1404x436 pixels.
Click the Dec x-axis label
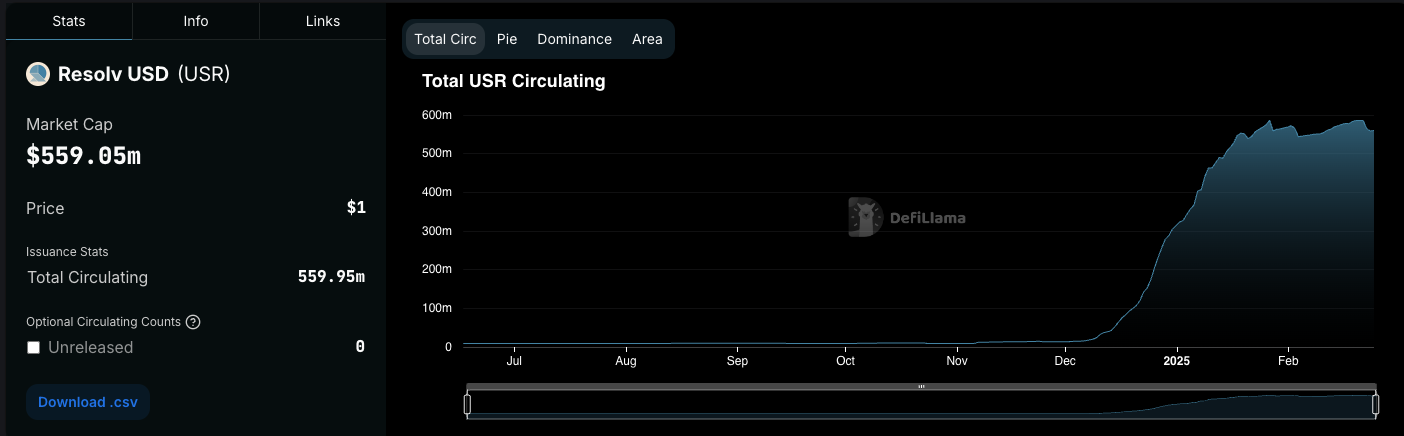1065,361
